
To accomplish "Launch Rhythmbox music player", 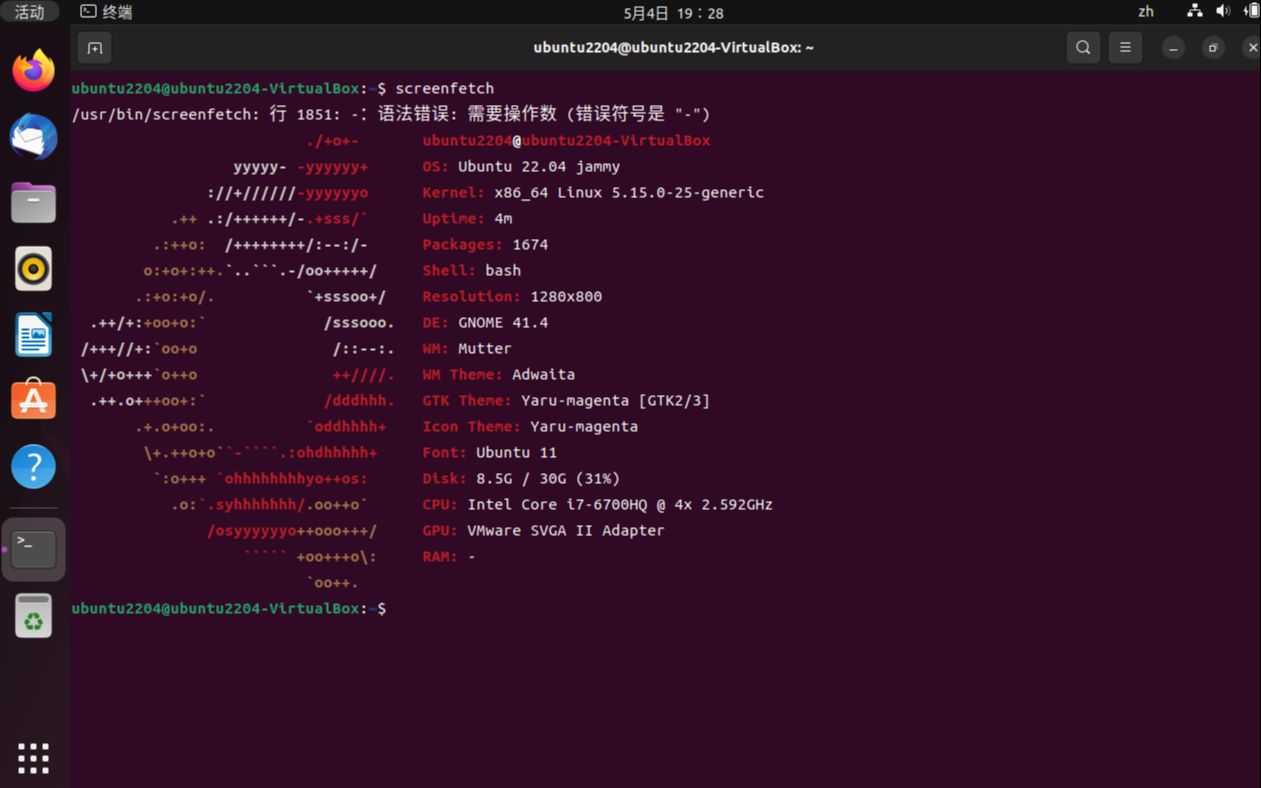I will coord(33,268).
